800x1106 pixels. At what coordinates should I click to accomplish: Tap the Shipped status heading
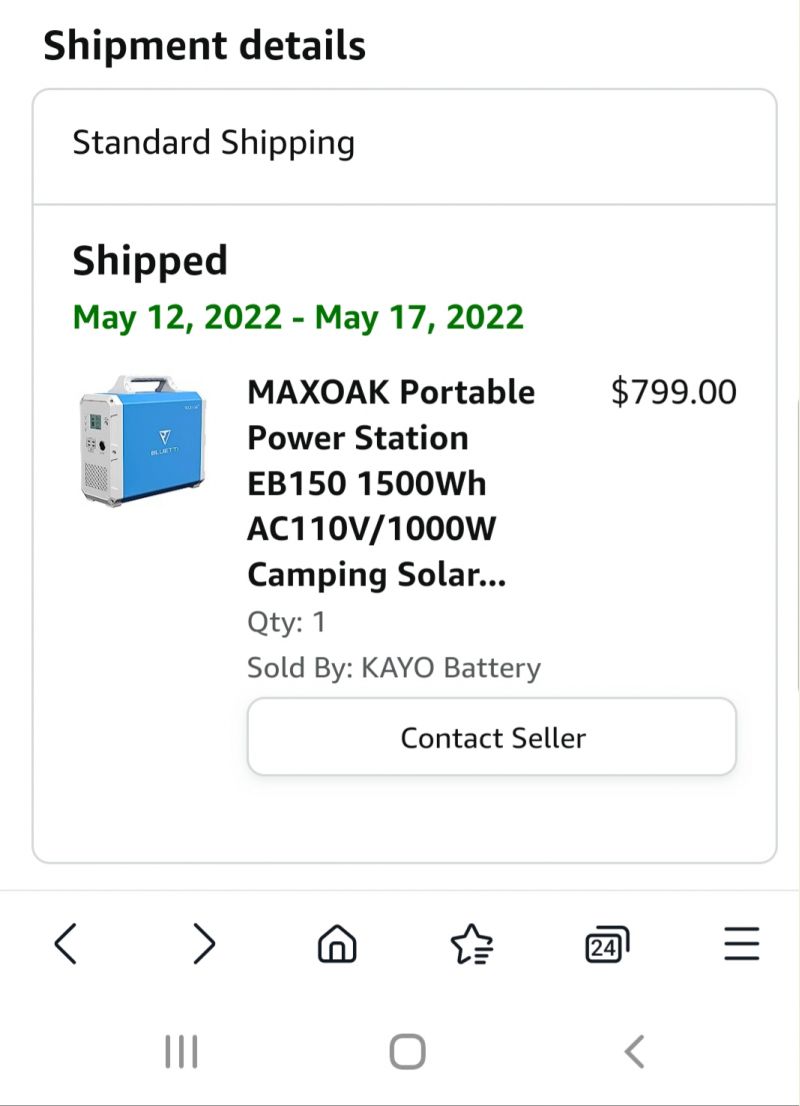(x=150, y=261)
